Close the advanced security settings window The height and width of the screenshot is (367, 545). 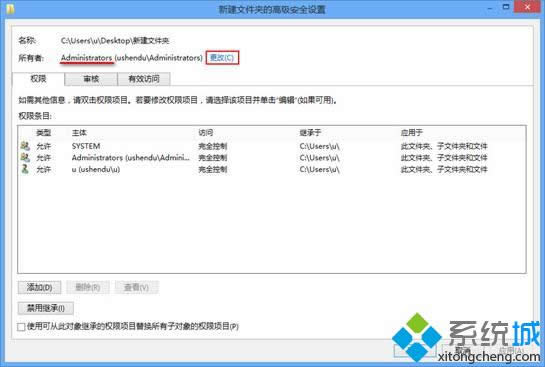click(527, 7)
